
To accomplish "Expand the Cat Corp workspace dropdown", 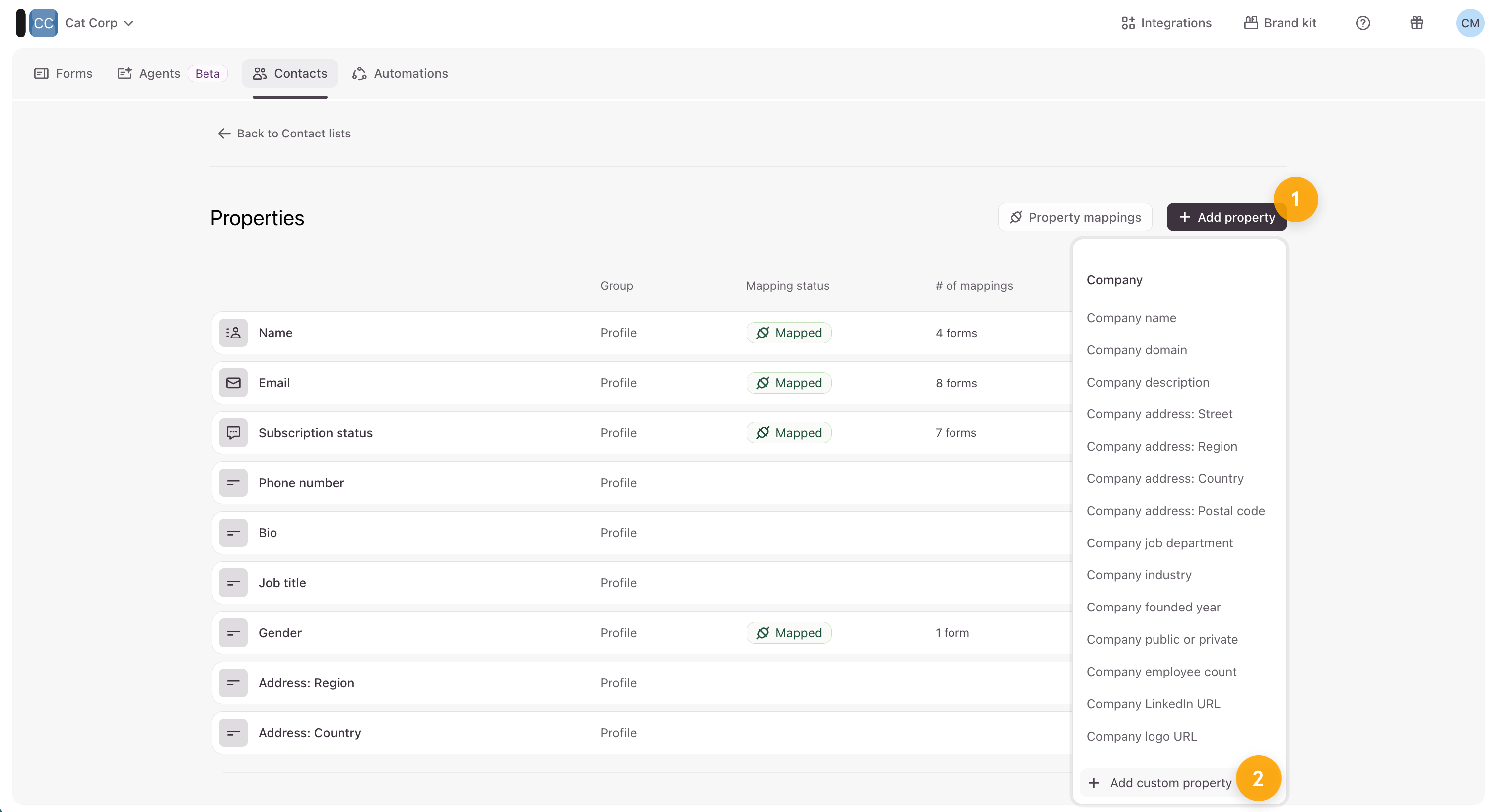I will tap(99, 23).
